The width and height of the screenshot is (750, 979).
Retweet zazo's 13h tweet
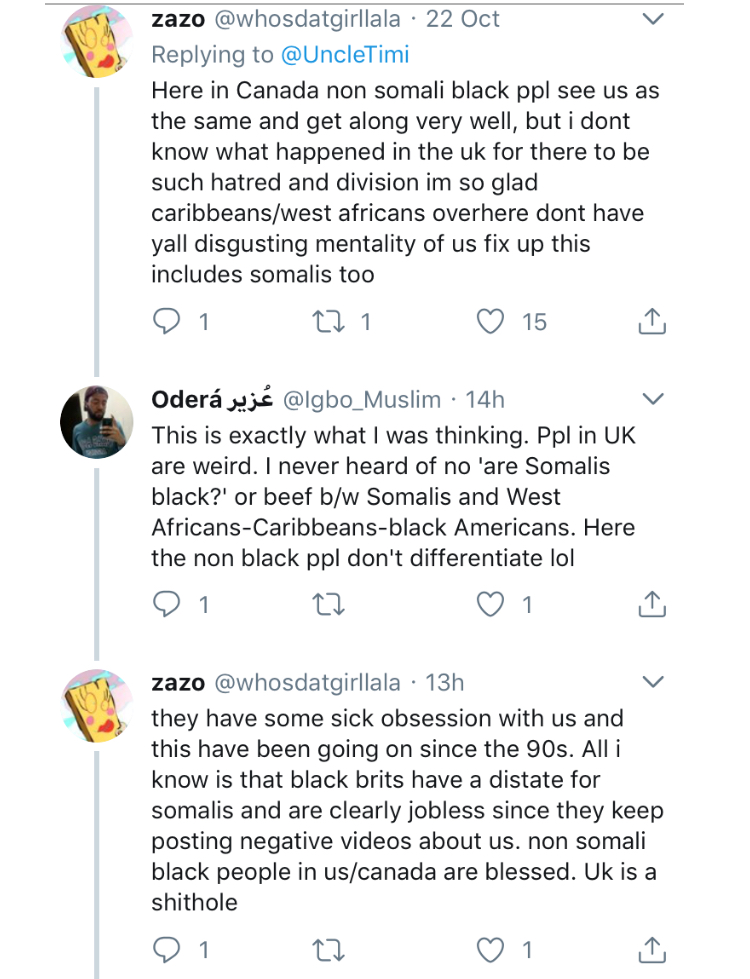[324, 949]
